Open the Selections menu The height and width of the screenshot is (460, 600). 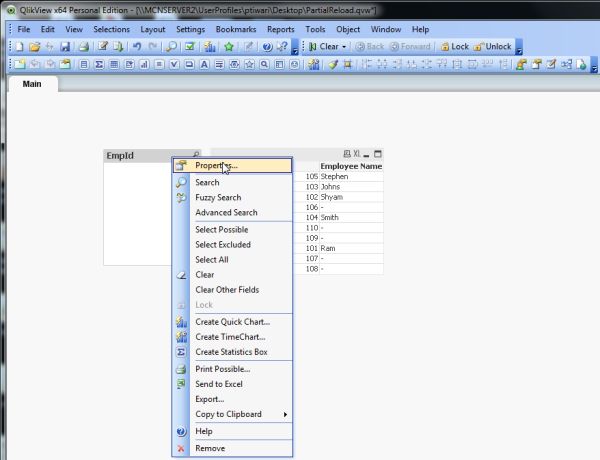click(111, 29)
